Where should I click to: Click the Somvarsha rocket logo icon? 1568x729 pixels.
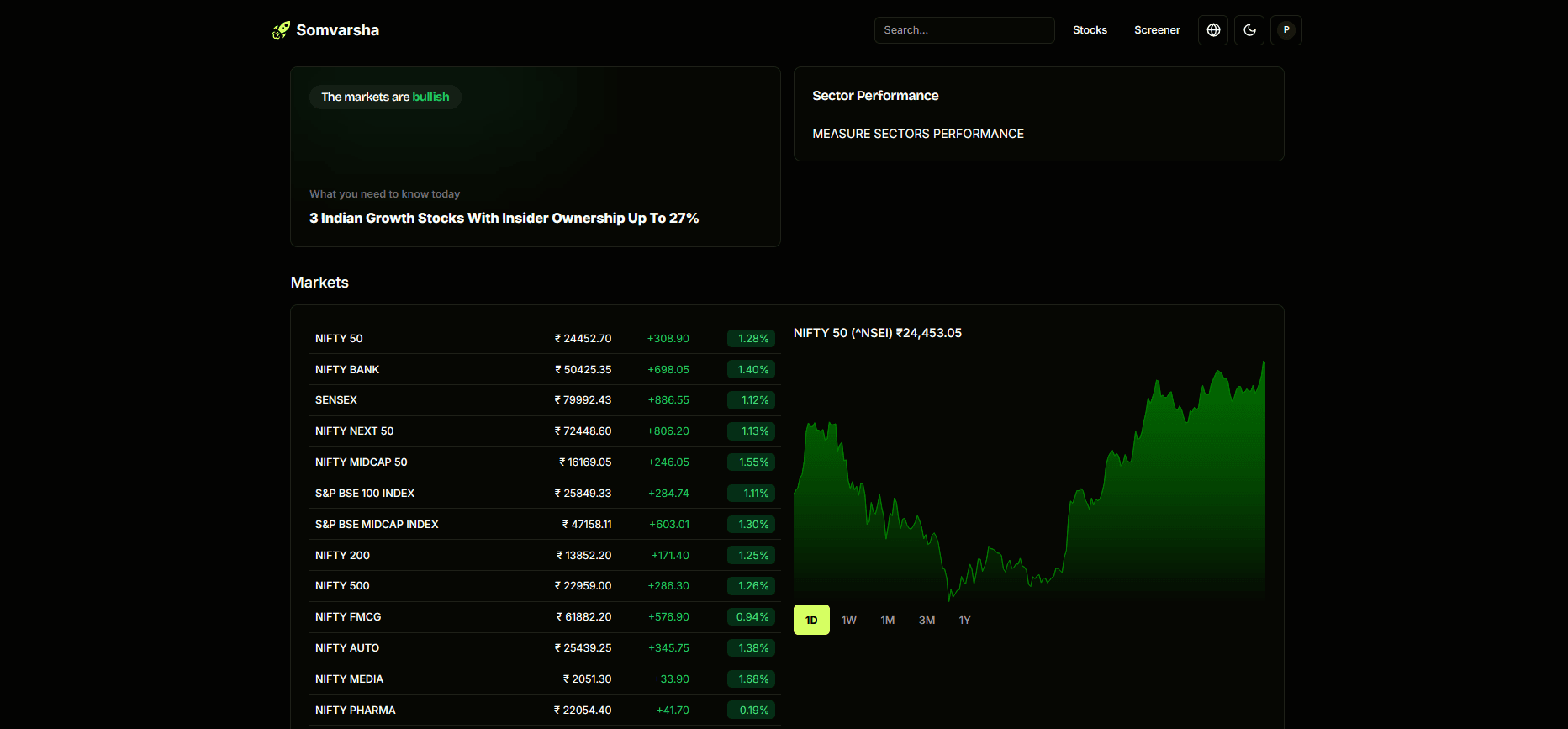pyautogui.click(x=281, y=30)
